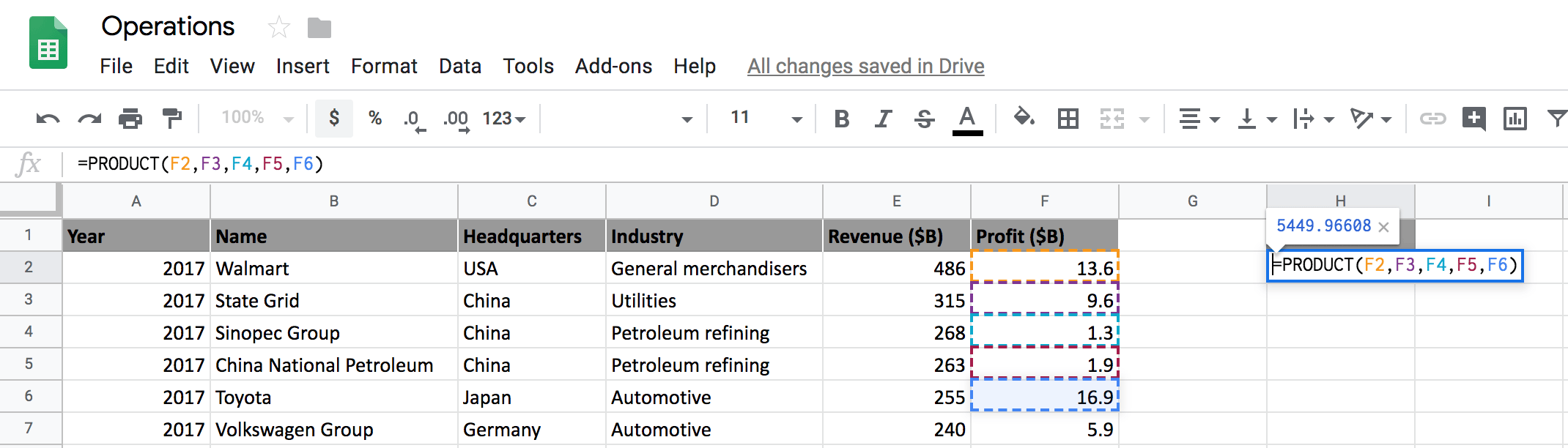Viewport: 1568px width, 448px height.
Task: Open the zoom 100% dropdown
Action: [x=257, y=118]
